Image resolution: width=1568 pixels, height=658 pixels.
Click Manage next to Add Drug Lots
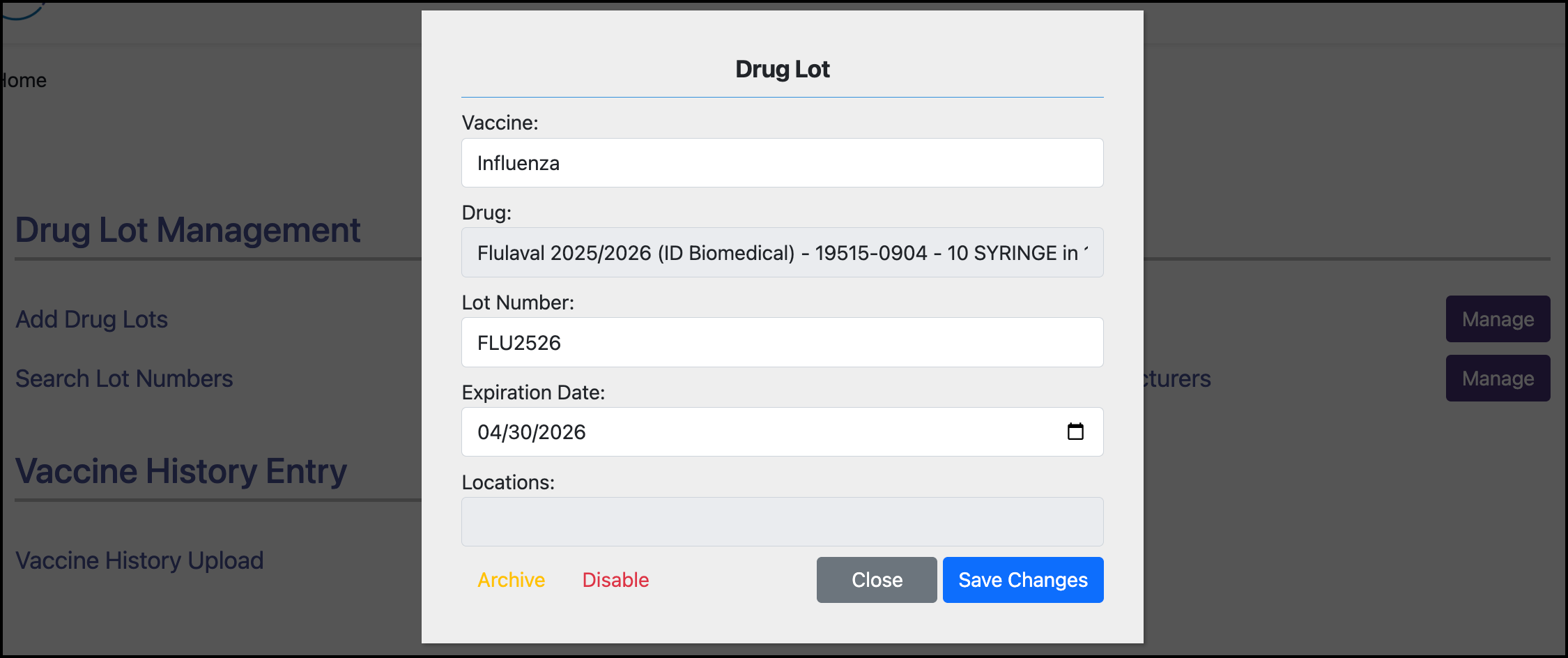click(1498, 319)
